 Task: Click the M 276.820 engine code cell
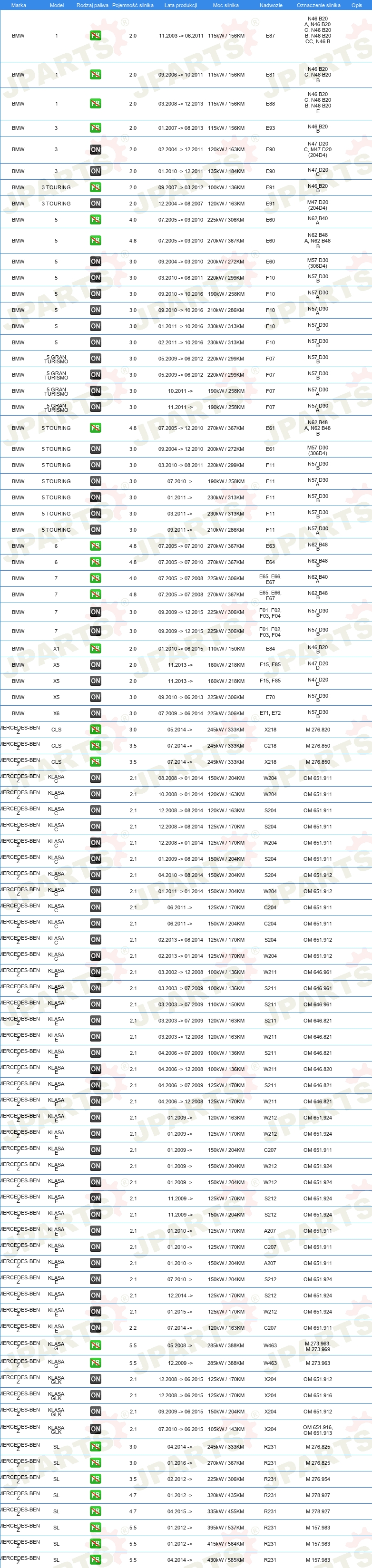pos(318,730)
